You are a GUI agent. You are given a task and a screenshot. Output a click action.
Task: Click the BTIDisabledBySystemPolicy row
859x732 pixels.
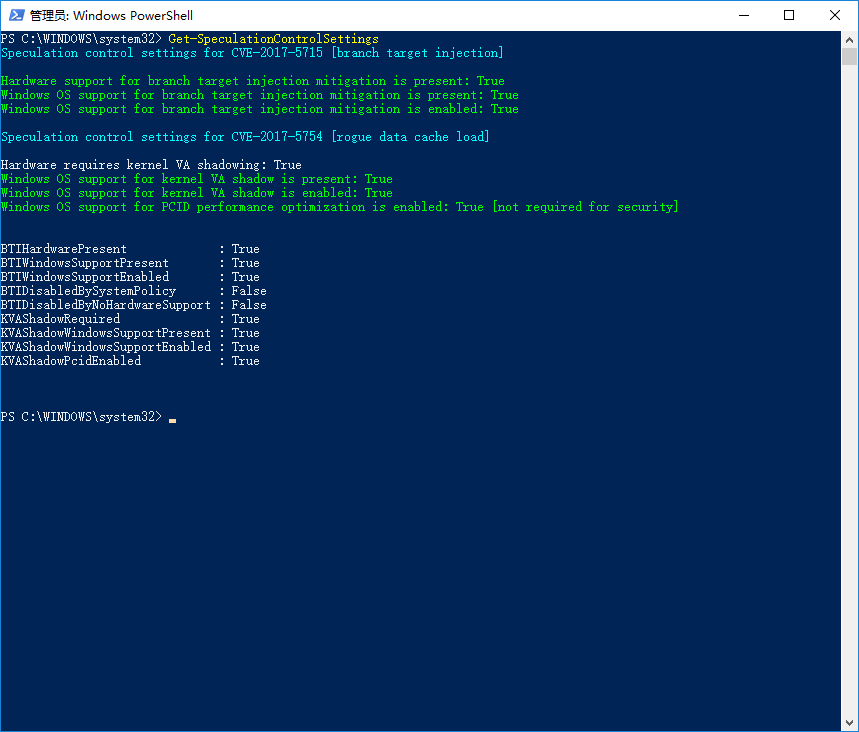[134, 291]
